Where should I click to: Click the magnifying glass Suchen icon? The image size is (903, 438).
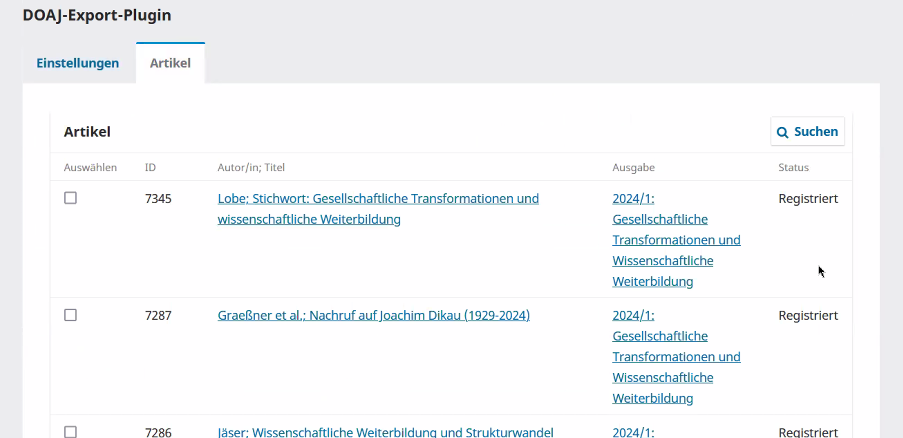pos(783,132)
